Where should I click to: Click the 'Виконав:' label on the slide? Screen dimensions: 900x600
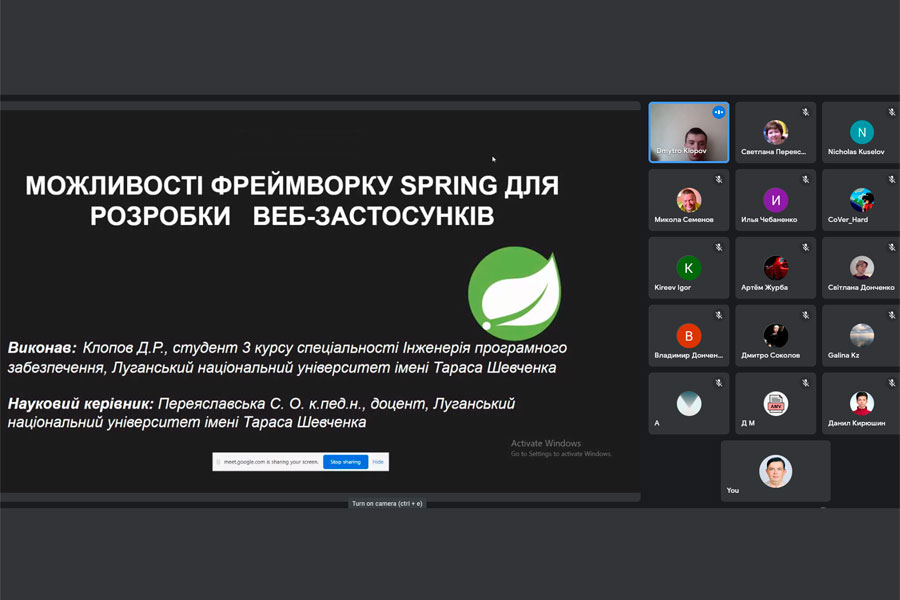42,347
